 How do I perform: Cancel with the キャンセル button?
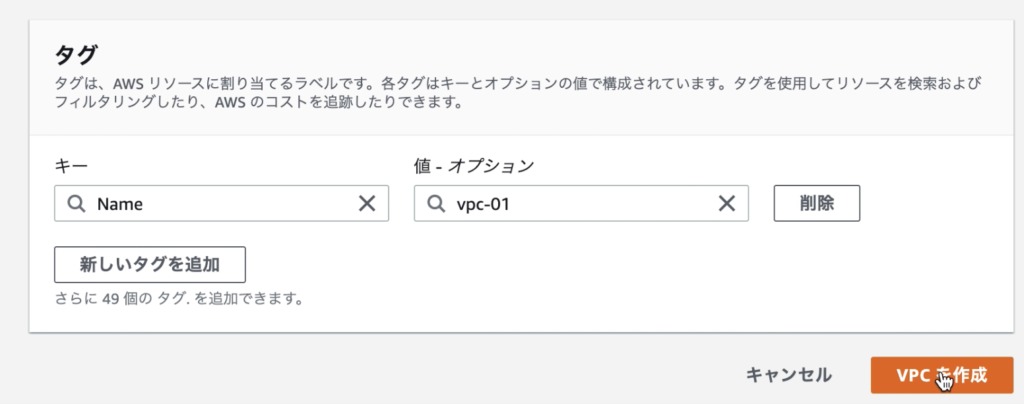(789, 375)
